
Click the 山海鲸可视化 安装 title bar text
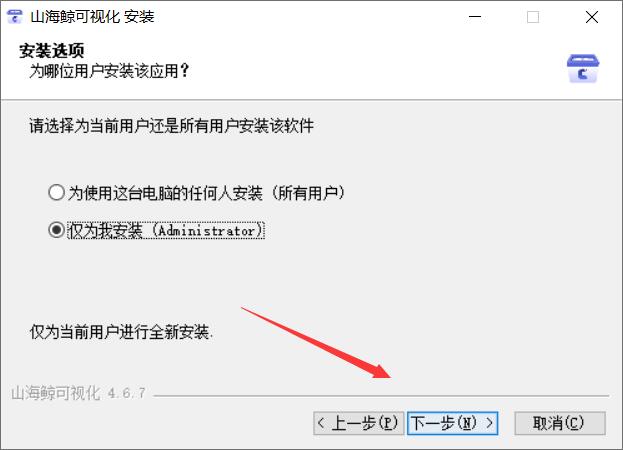tap(92, 17)
